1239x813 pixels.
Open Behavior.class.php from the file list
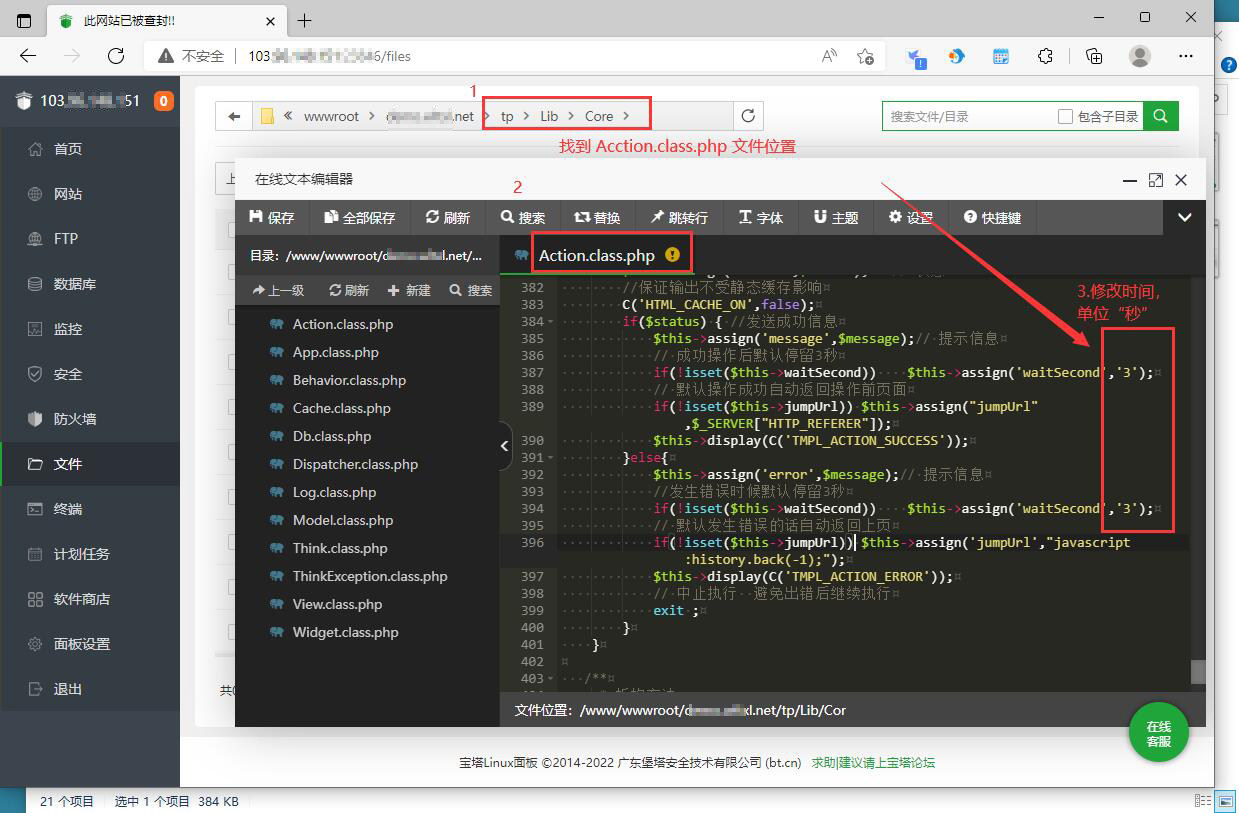pyautogui.click(x=349, y=380)
